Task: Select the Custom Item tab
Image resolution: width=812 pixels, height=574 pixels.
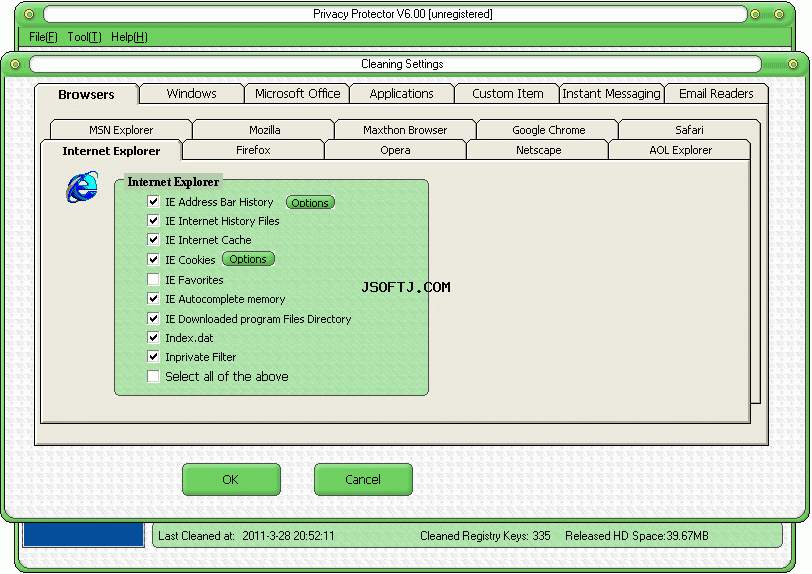Action: pos(508,94)
